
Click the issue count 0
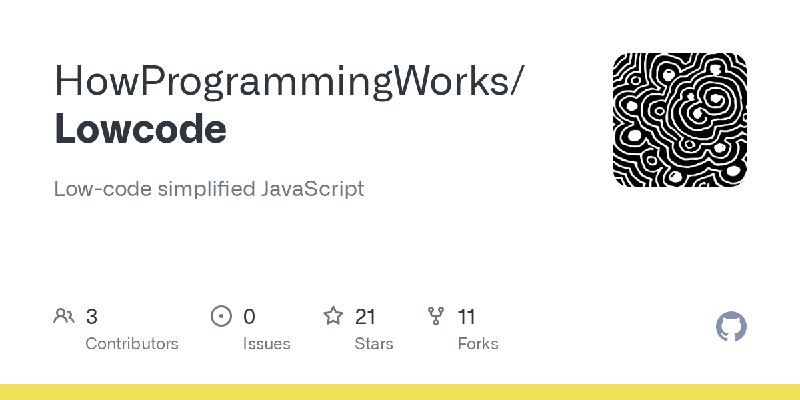[249, 317]
